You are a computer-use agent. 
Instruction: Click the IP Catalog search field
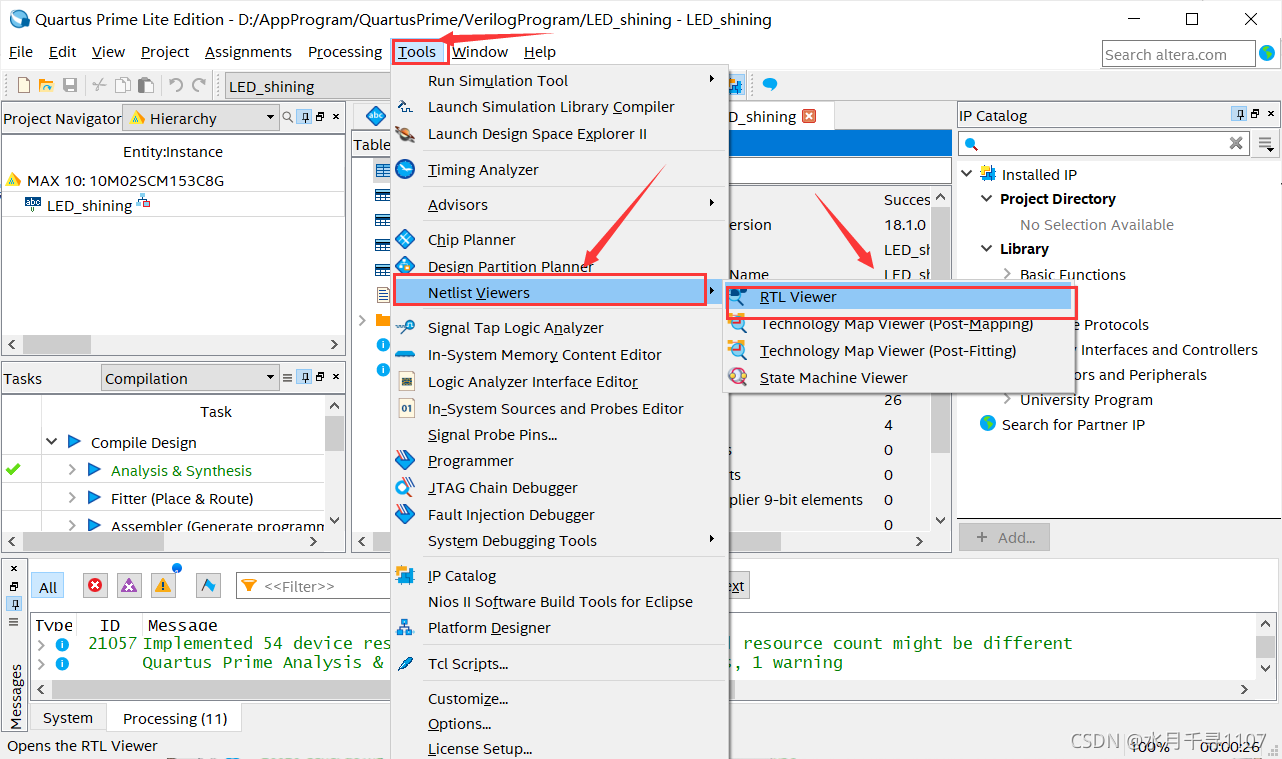pos(1105,144)
